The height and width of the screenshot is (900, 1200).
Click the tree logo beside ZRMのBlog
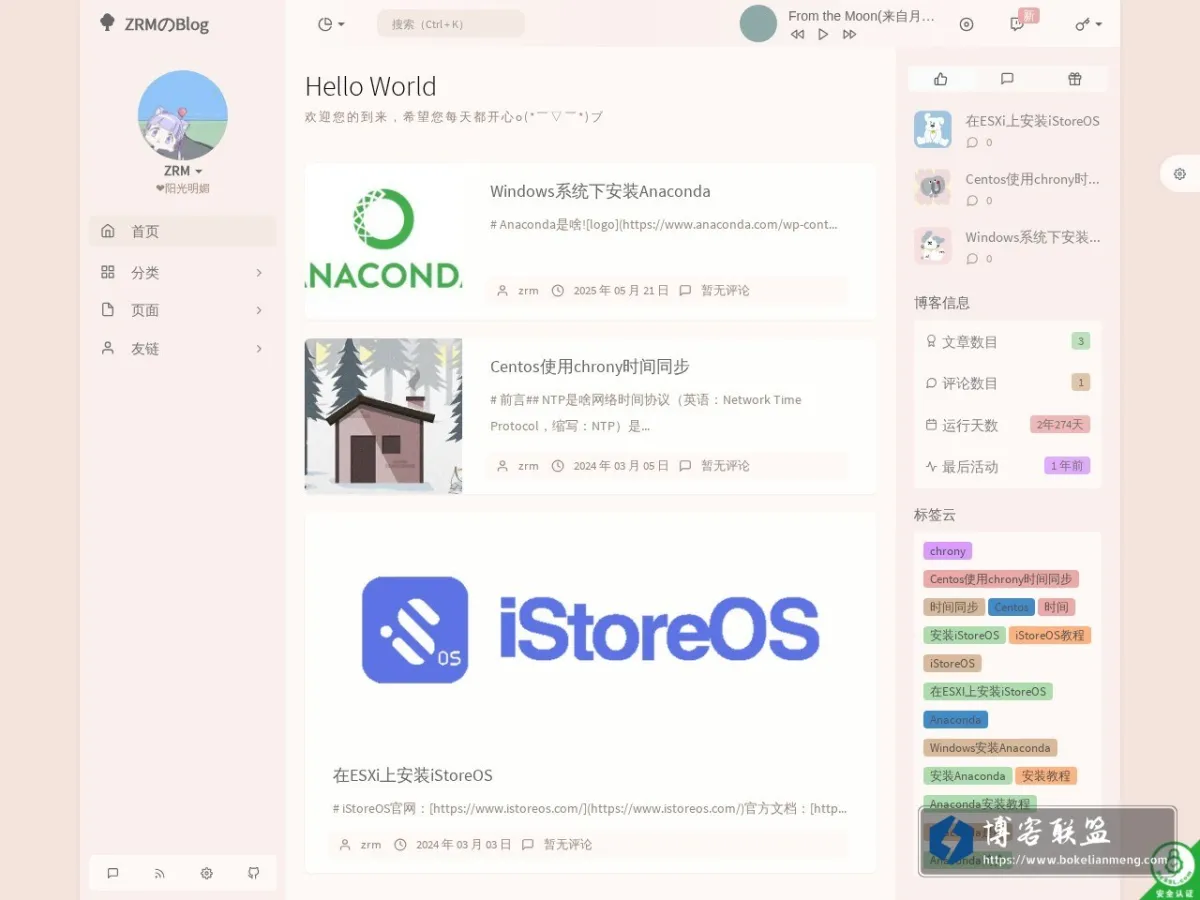click(x=107, y=22)
